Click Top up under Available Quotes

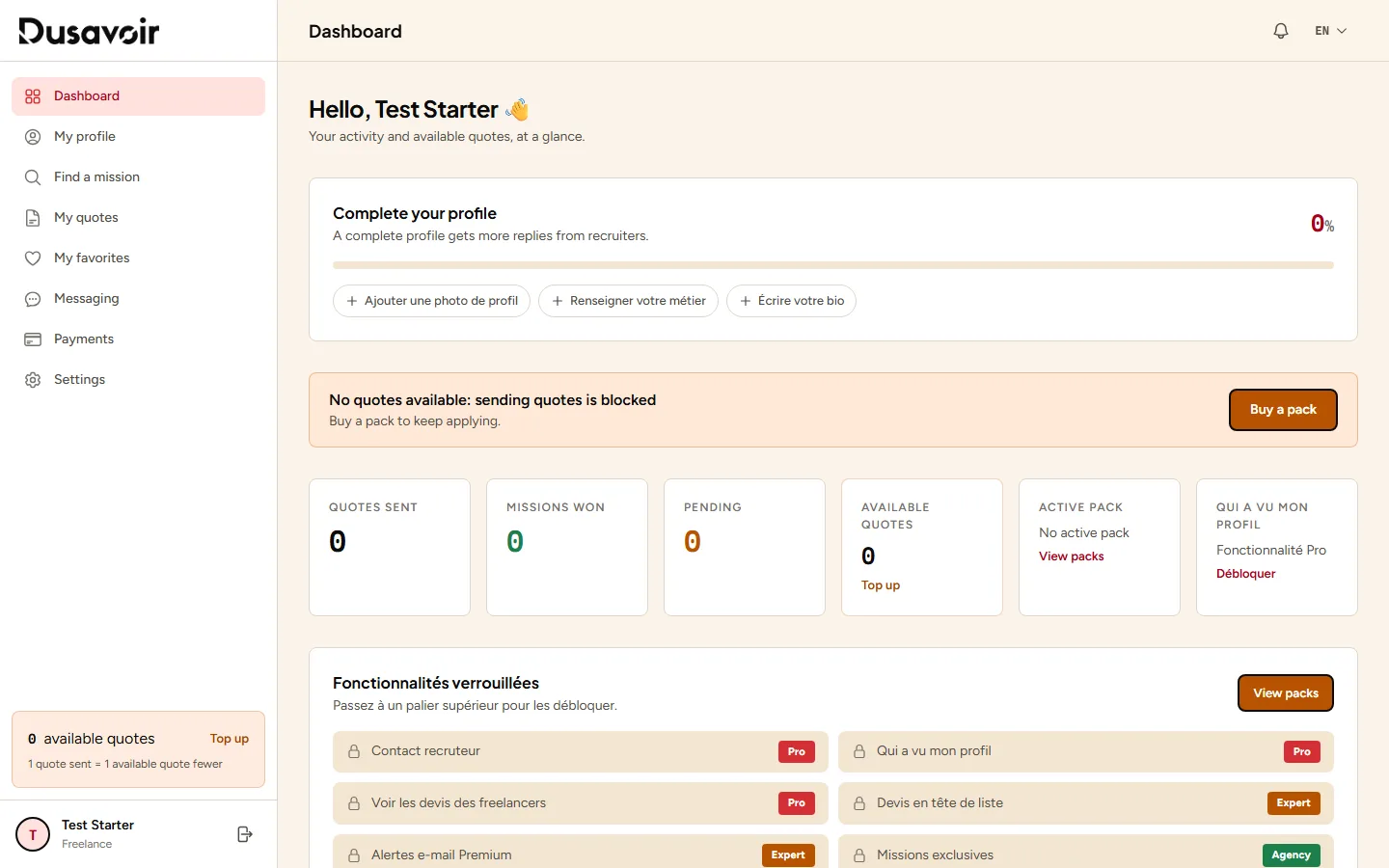click(x=881, y=585)
